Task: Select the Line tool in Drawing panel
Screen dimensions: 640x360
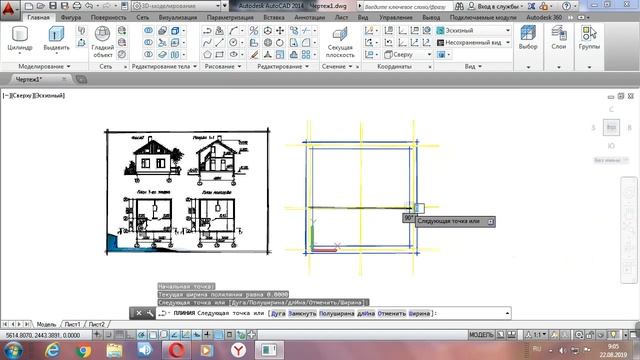Action: click(x=220, y=42)
